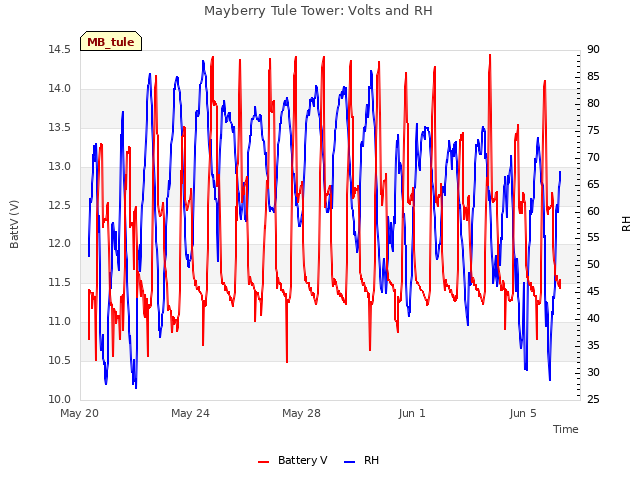Viewport: 640px width, 480px height.
Task: Click the red Battery V legend swatch
Action: click(264, 462)
